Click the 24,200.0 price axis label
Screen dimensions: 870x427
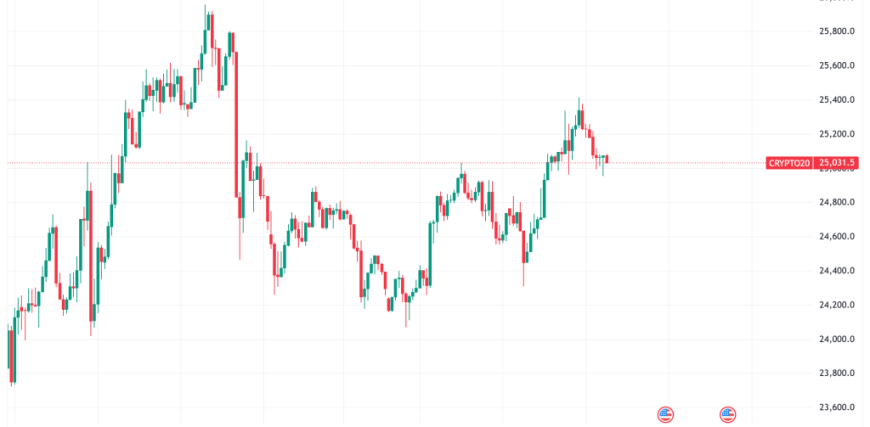(x=838, y=305)
